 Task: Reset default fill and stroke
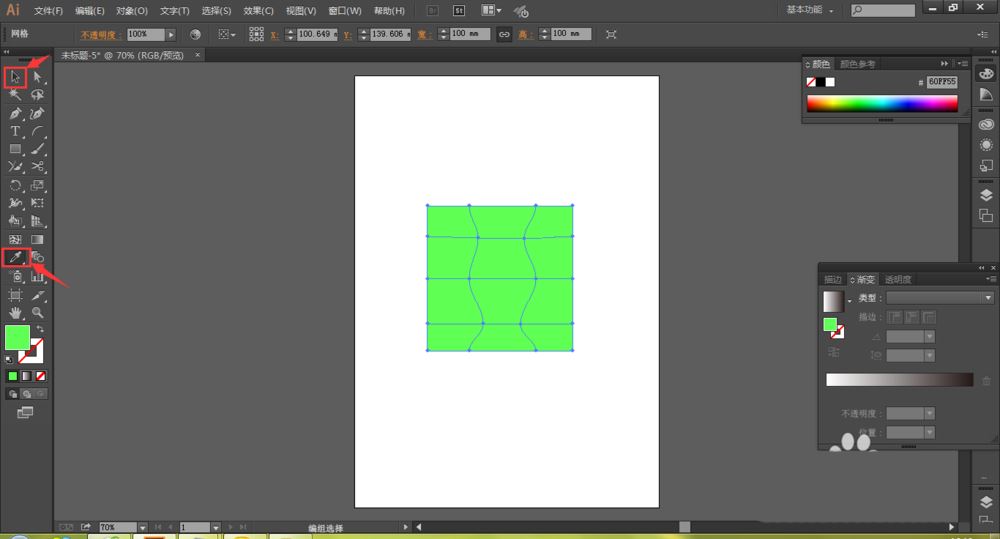9,360
